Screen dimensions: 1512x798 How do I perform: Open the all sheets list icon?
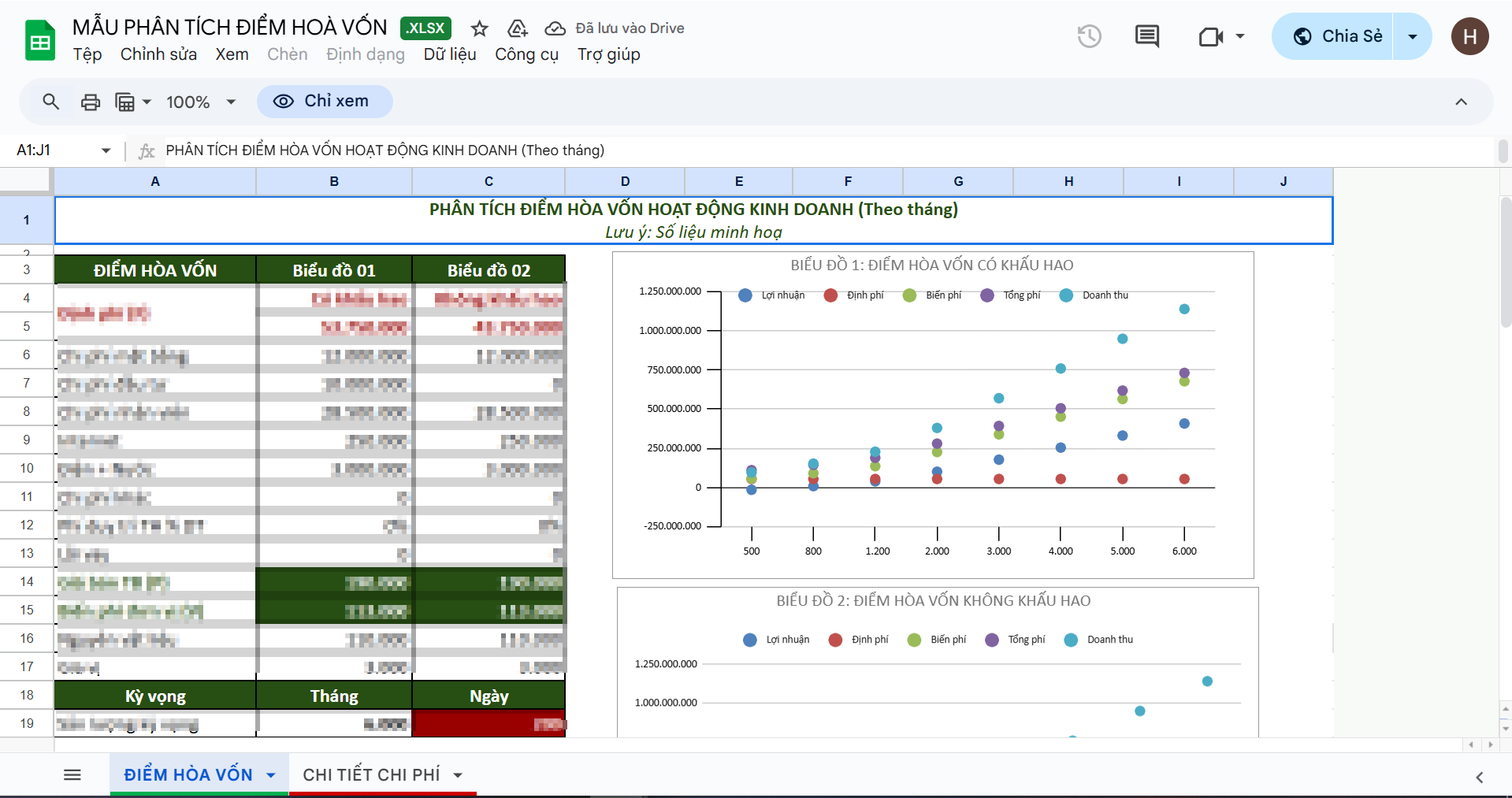coord(72,775)
